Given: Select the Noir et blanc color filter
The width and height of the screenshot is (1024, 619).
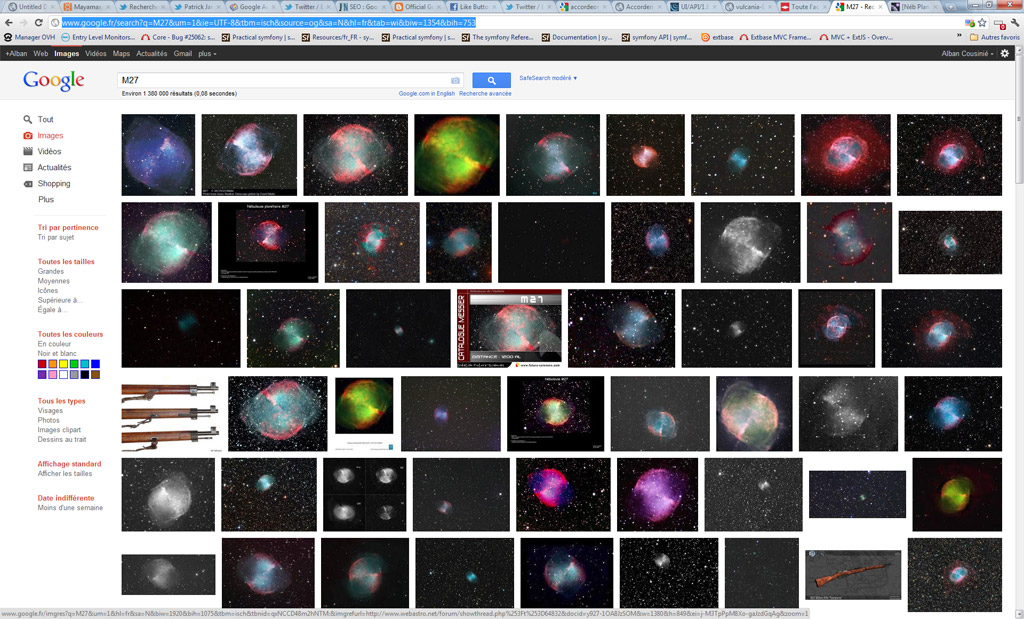Looking at the screenshot, I should (x=55, y=354).
